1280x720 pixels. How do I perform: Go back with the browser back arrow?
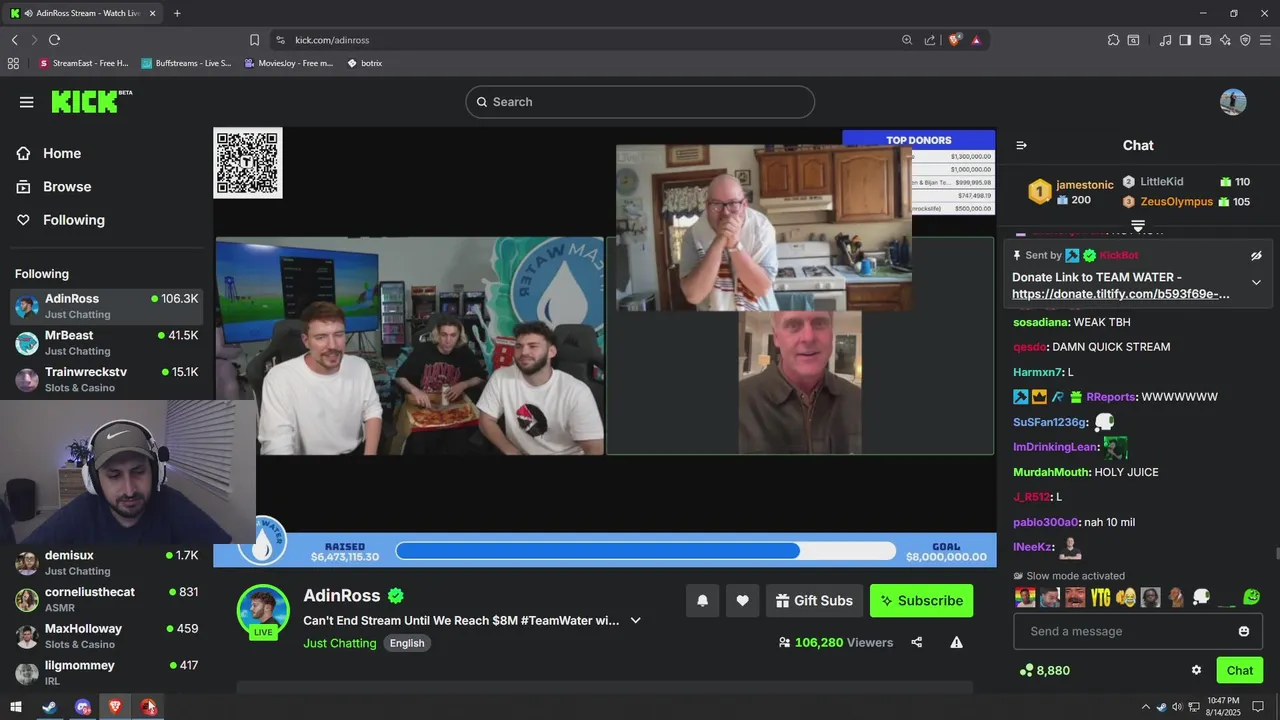[x=15, y=40]
